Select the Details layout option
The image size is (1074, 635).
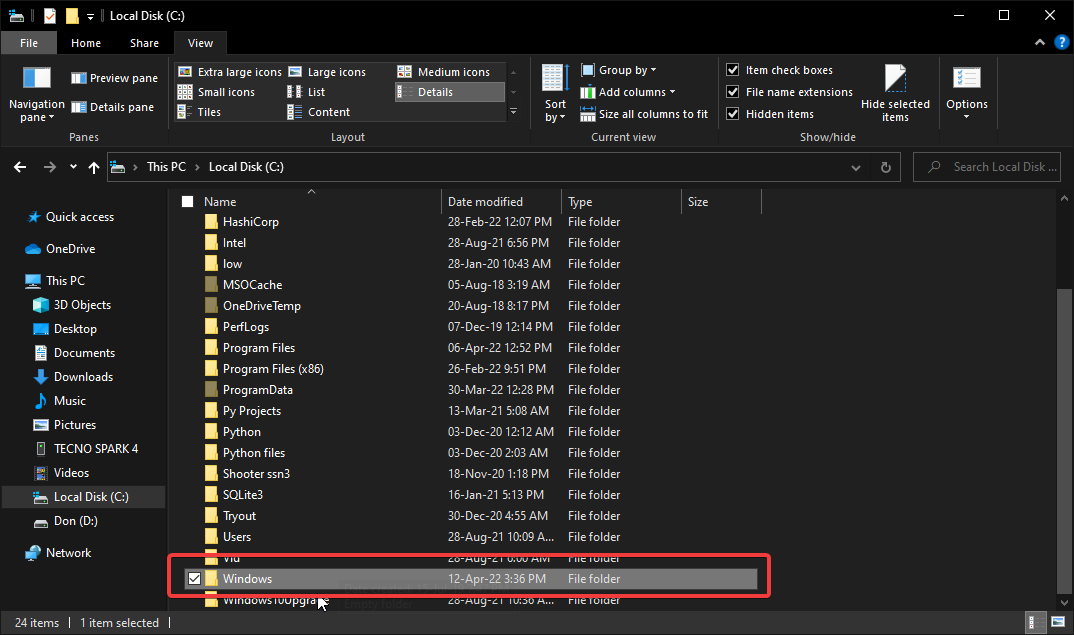(x=449, y=92)
